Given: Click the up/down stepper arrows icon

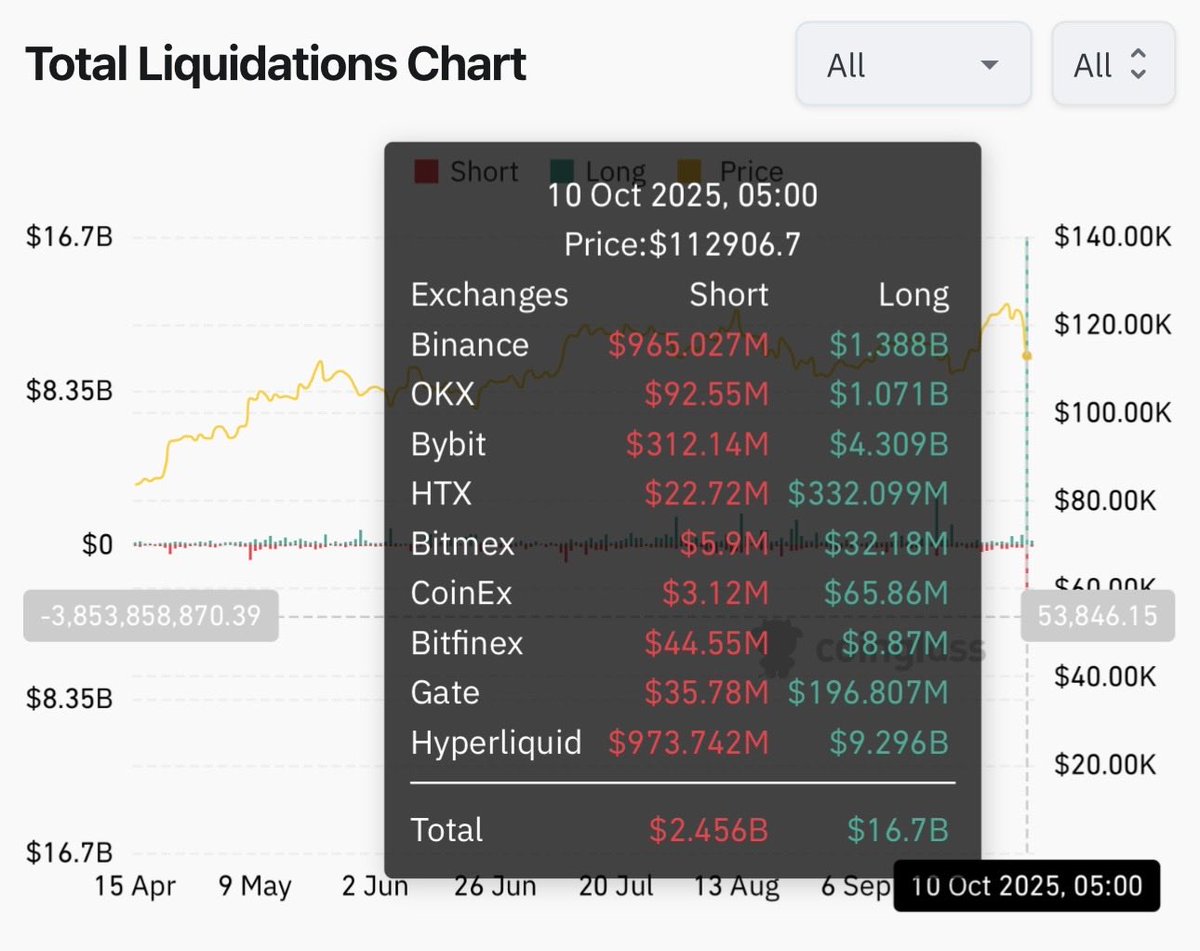Looking at the screenshot, I should (x=1137, y=66).
